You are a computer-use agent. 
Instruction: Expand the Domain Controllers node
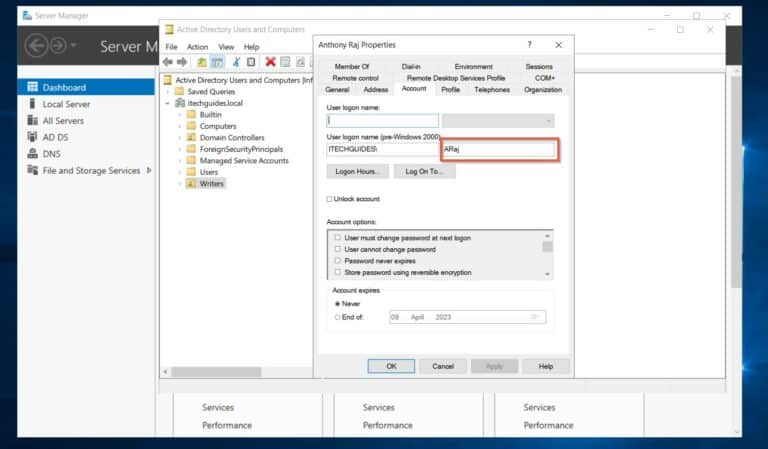tap(180, 138)
